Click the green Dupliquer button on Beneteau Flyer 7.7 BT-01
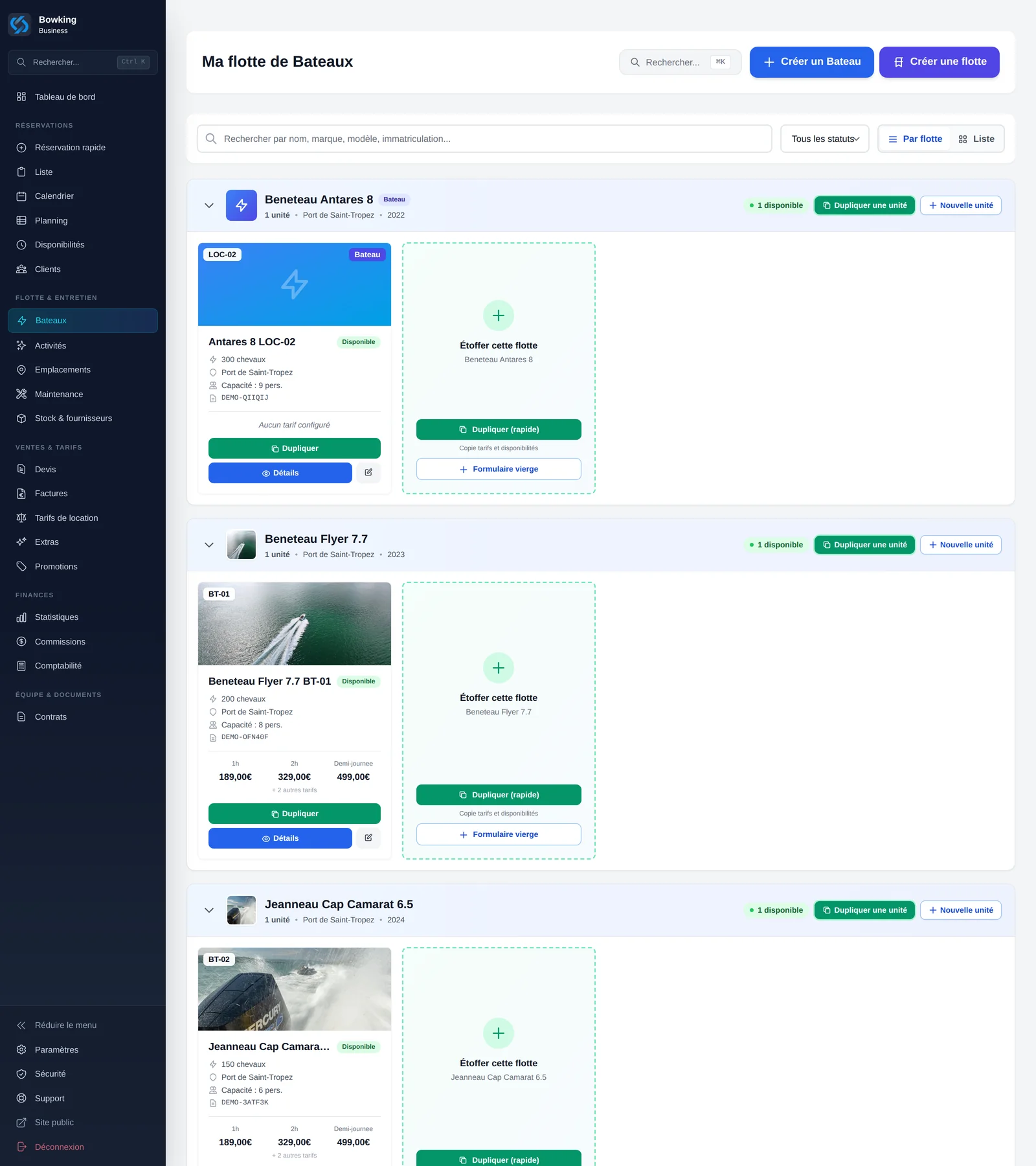Screen dimensions: 1036x1166 295,814
